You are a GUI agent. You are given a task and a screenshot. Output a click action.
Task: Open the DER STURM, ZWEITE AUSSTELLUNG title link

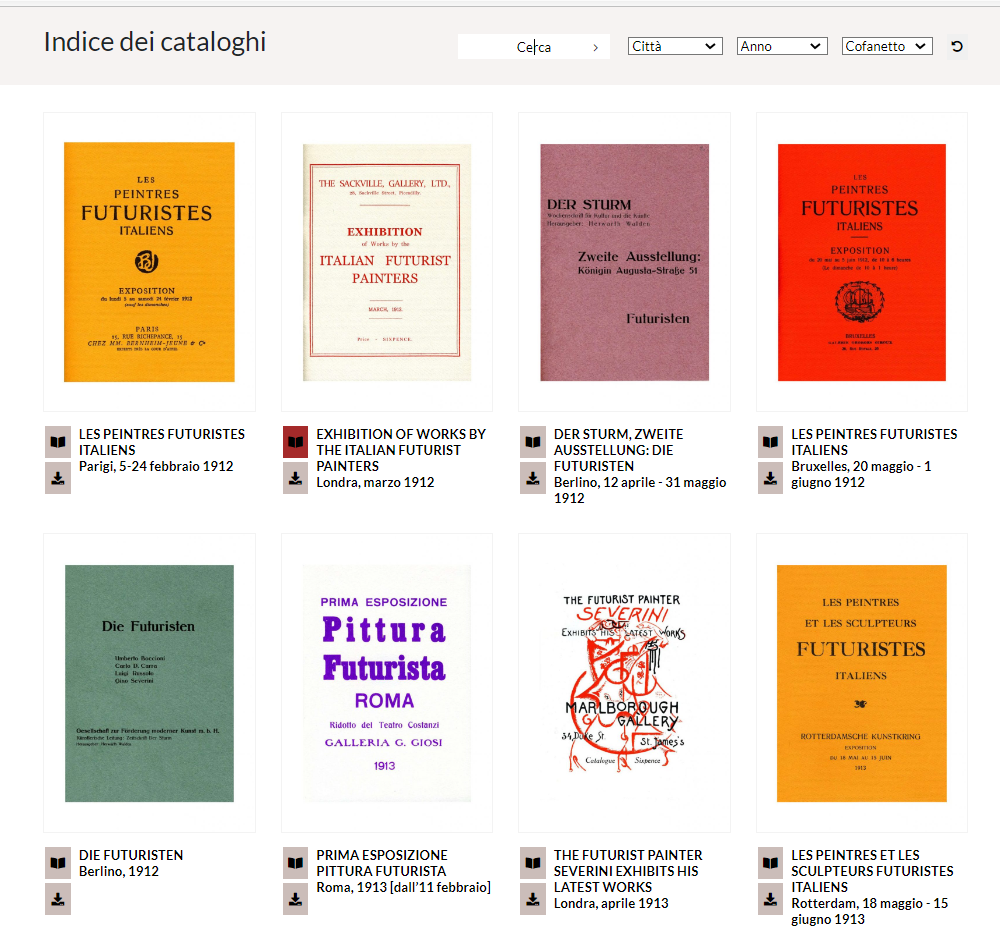pos(618,450)
